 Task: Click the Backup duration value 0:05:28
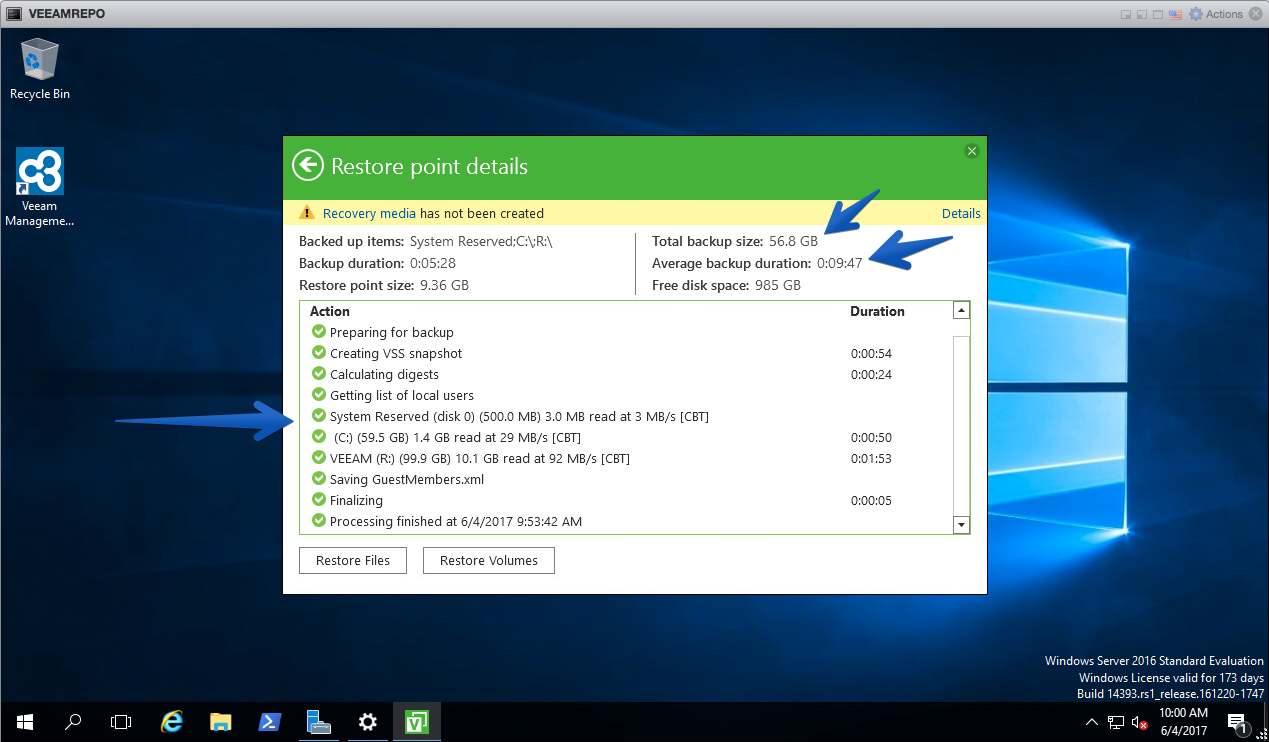[433, 263]
